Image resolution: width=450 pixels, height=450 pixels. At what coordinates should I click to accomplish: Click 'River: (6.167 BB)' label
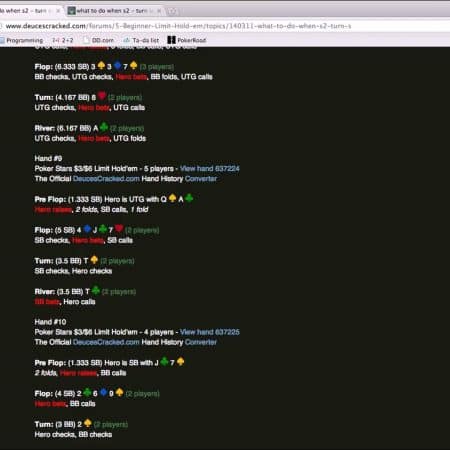point(63,128)
